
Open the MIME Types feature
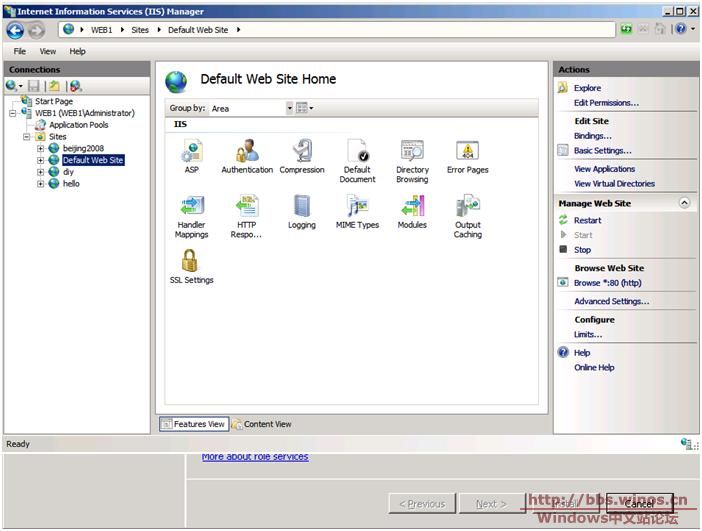pyautogui.click(x=357, y=212)
